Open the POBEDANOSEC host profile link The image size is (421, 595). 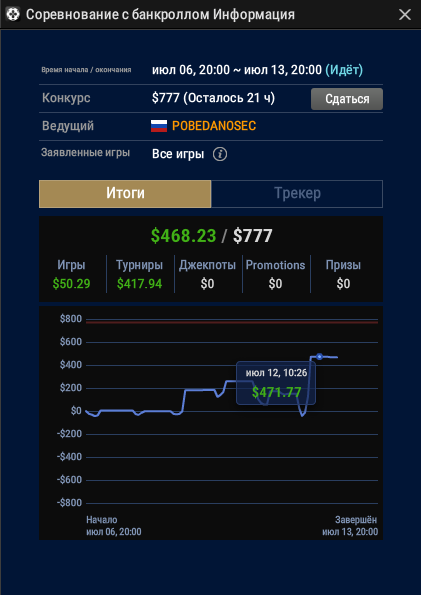coord(214,126)
